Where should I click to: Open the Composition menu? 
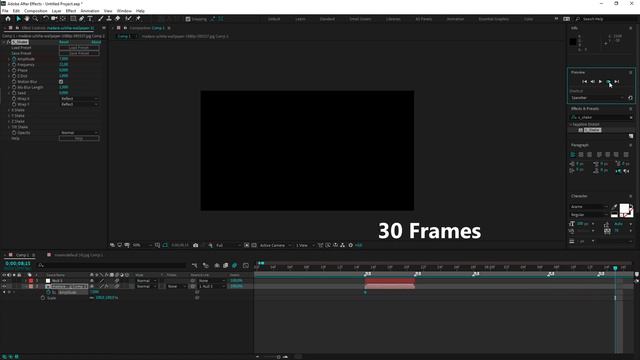[36, 11]
